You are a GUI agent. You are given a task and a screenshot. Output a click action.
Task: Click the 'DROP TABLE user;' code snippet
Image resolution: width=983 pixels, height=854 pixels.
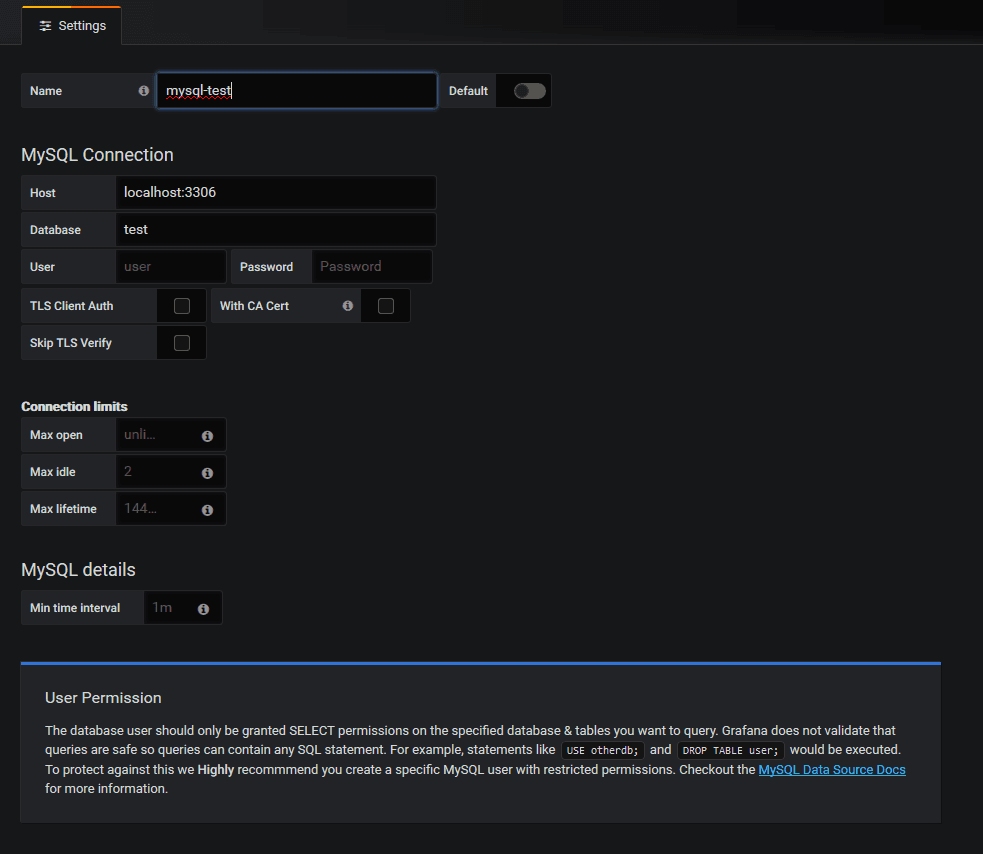[x=730, y=751]
